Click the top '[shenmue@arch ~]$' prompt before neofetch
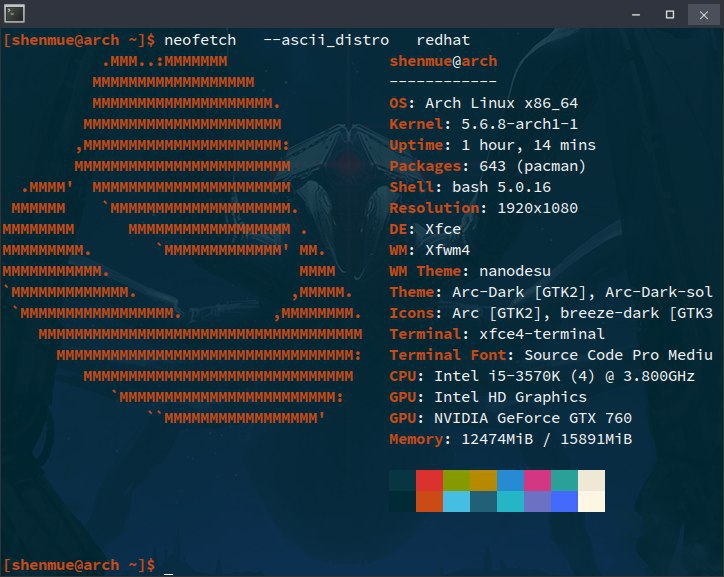This screenshot has height=577, width=724. (79, 40)
